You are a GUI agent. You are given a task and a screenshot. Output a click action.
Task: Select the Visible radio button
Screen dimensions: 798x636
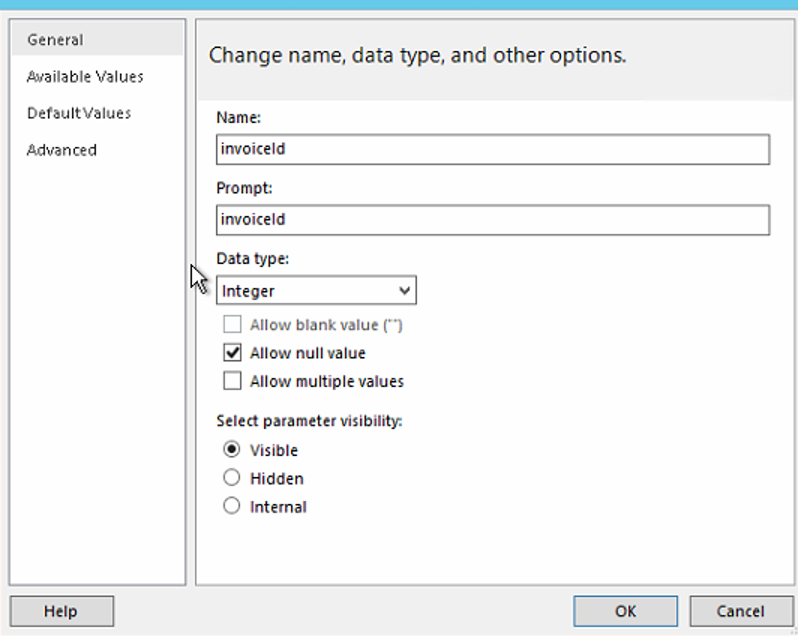click(232, 450)
